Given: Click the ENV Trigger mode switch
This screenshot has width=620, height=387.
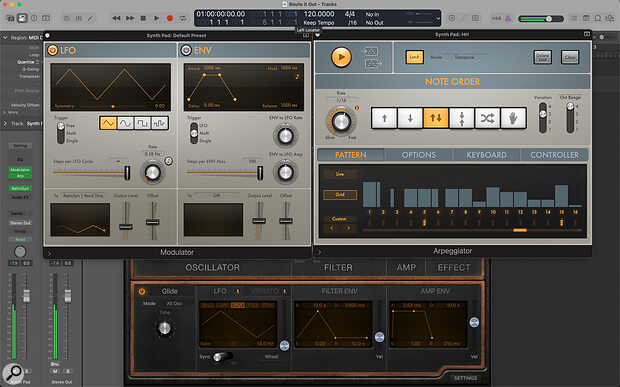Looking at the screenshot, I should tap(194, 133).
